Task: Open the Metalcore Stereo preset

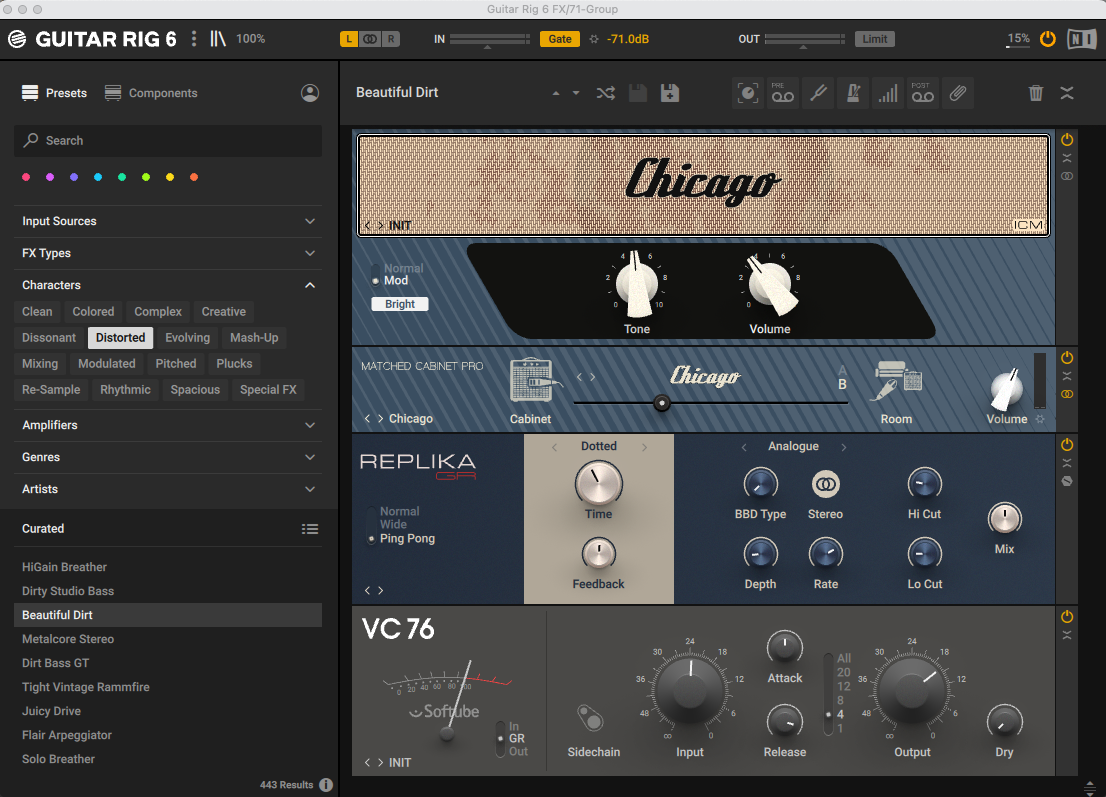Action: click(168, 639)
